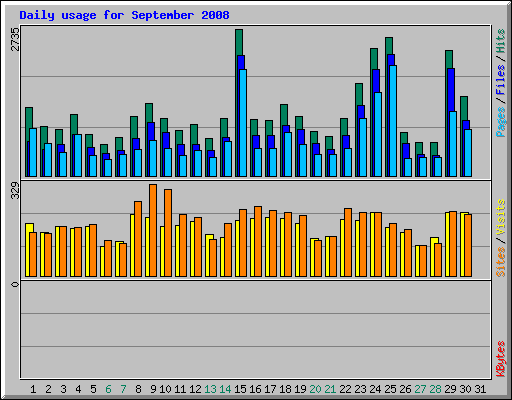This screenshot has width=512, height=400.
Task: Click the cyan pages bar for day 24
Action: pos(378,134)
